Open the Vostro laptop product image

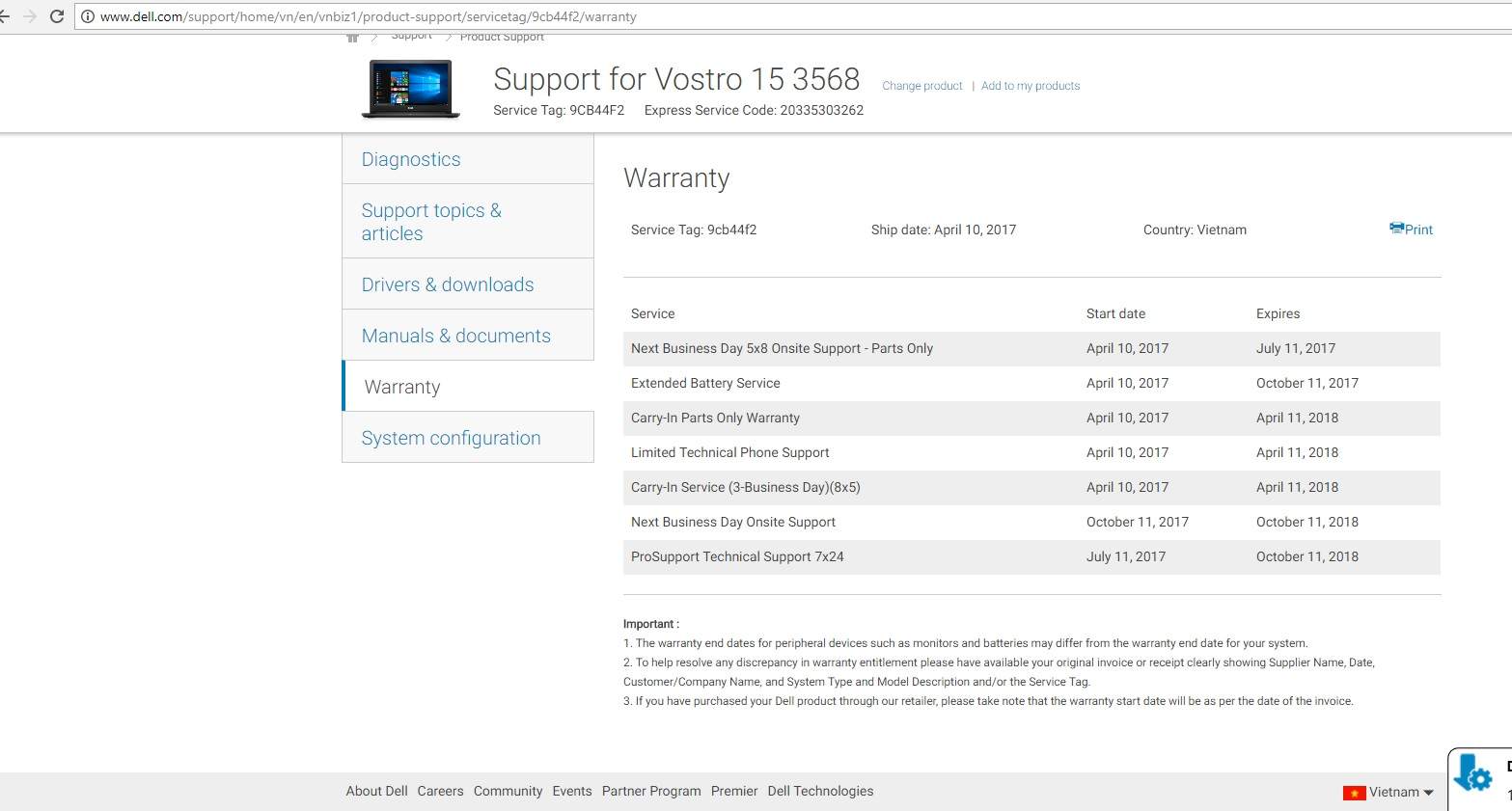point(411,89)
